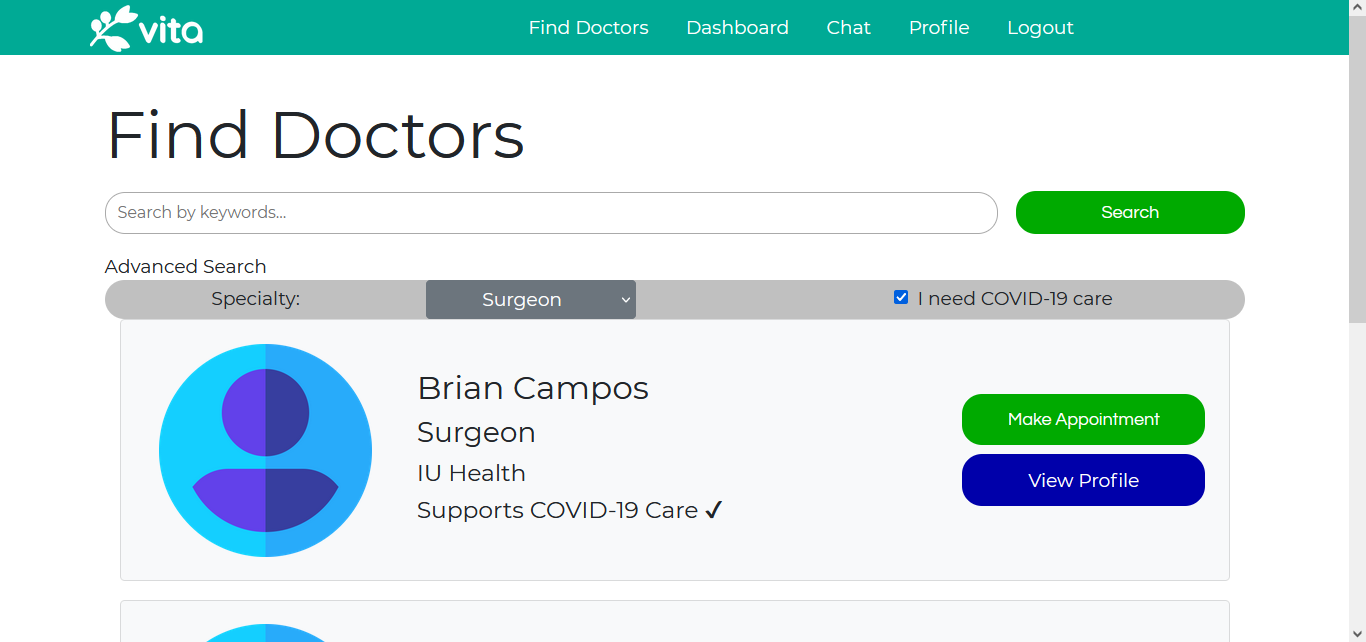This screenshot has width=1366, height=642.
Task: Expand the Advanced Search section
Action: pos(185,266)
